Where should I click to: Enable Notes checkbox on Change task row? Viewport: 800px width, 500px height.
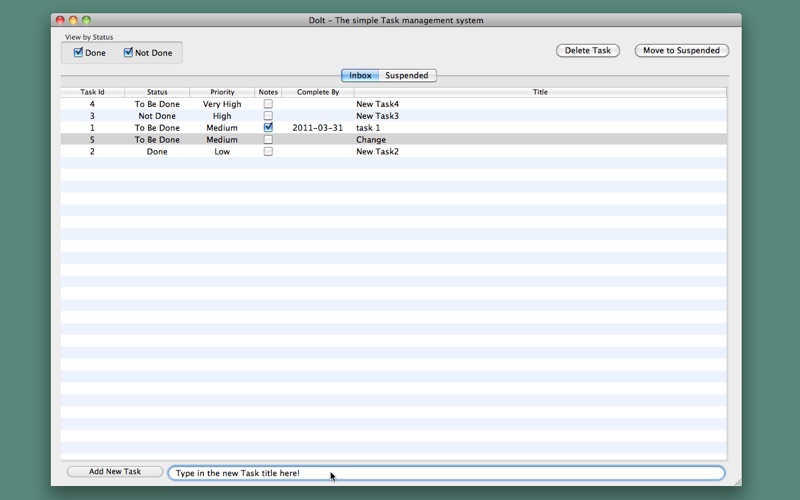tap(268, 139)
